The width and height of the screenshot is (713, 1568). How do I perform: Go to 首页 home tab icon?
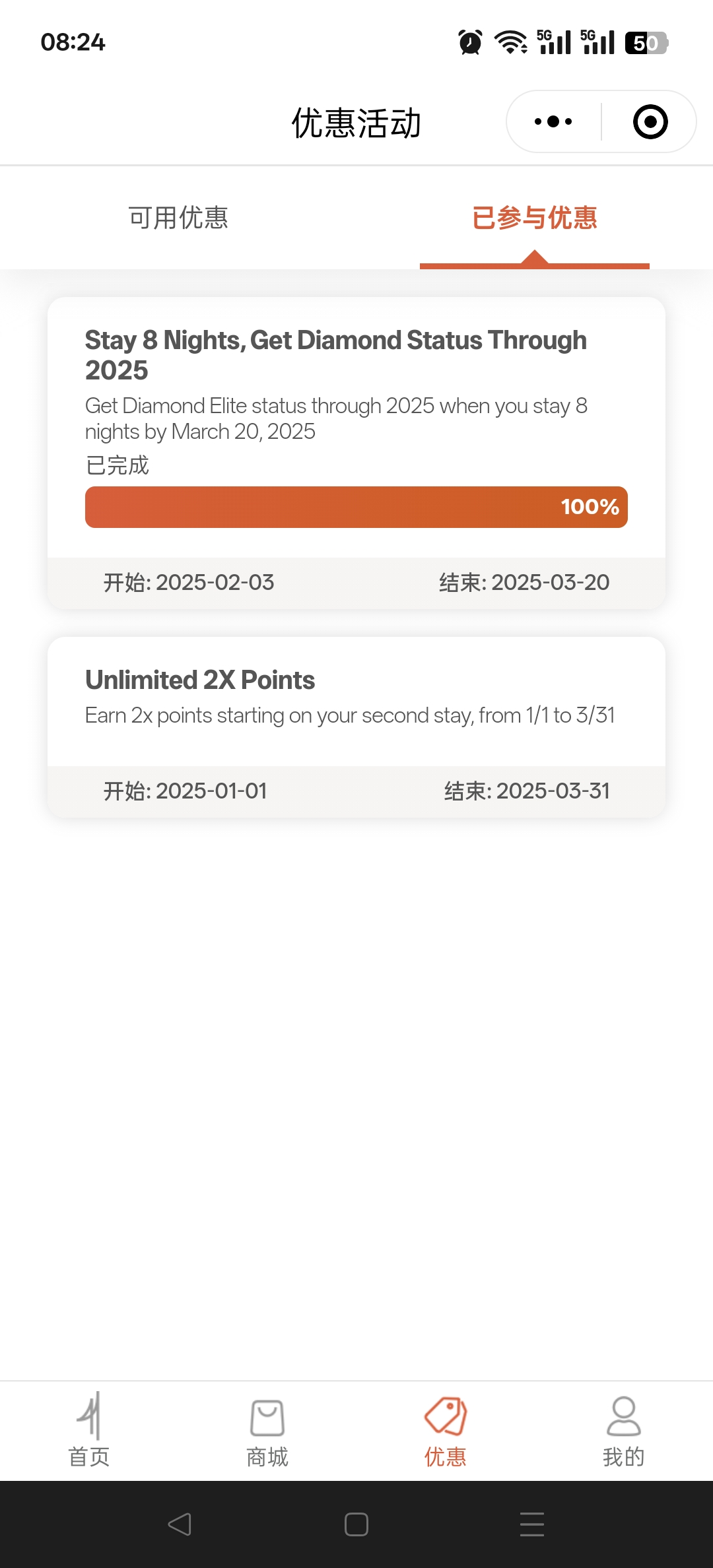(x=89, y=1416)
